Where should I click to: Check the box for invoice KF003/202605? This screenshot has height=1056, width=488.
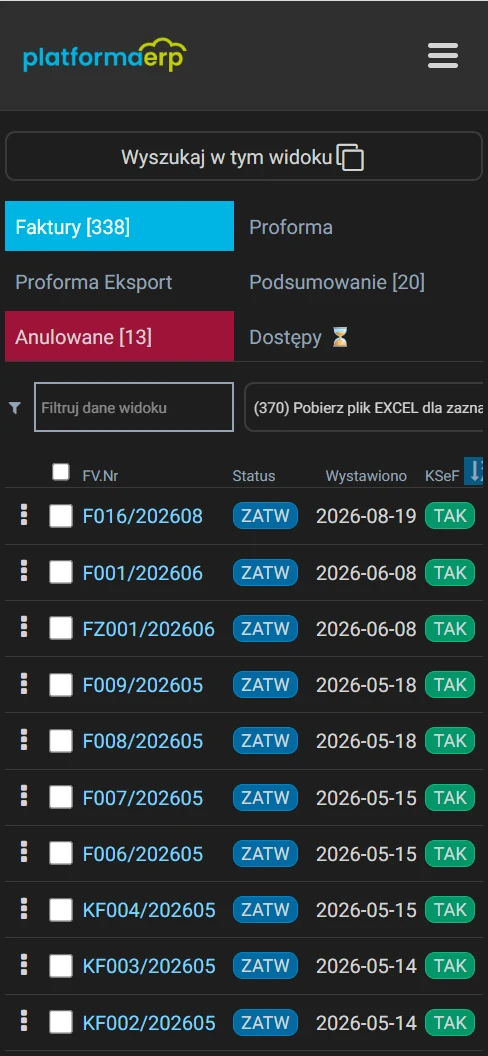(x=61, y=966)
